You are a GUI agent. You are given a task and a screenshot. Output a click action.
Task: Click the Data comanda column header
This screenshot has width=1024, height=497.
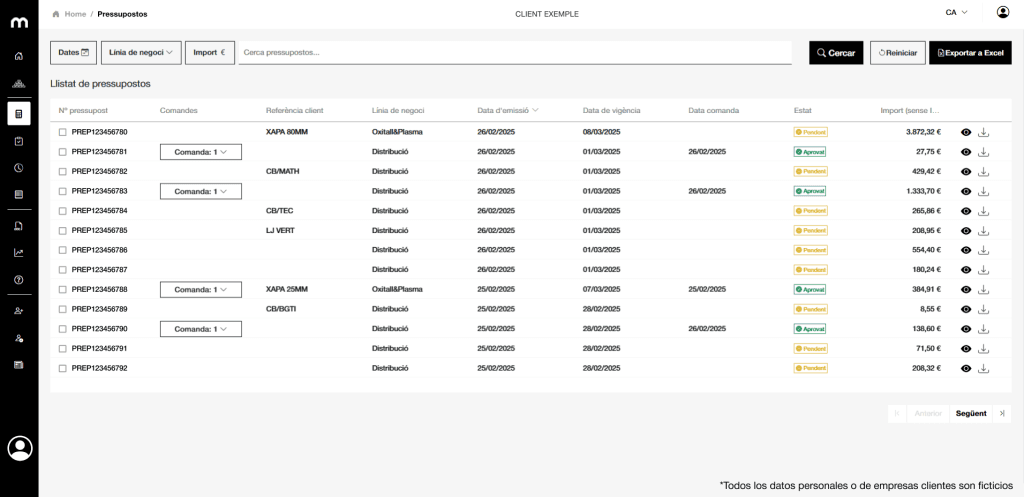pos(714,110)
